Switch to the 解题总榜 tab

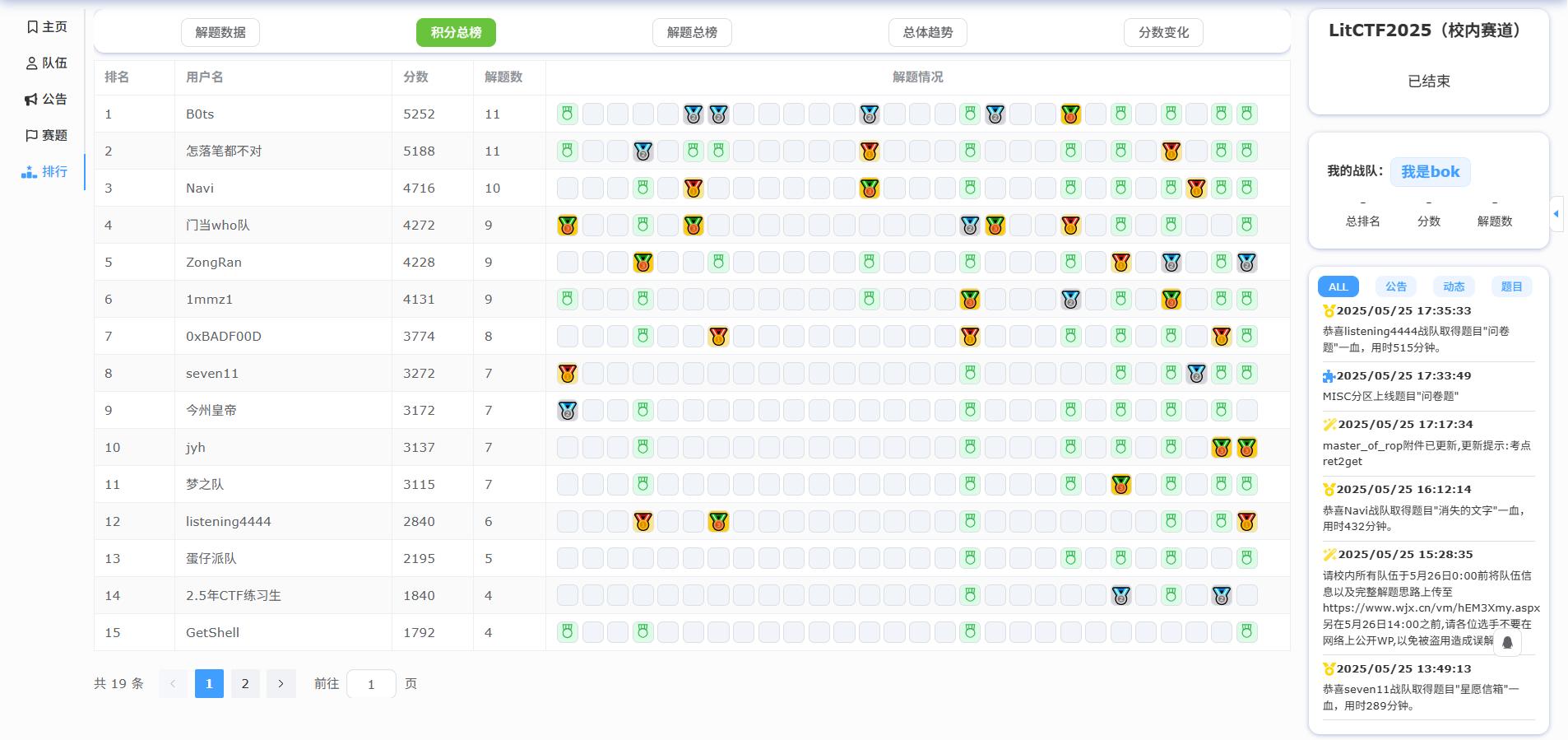tap(691, 32)
